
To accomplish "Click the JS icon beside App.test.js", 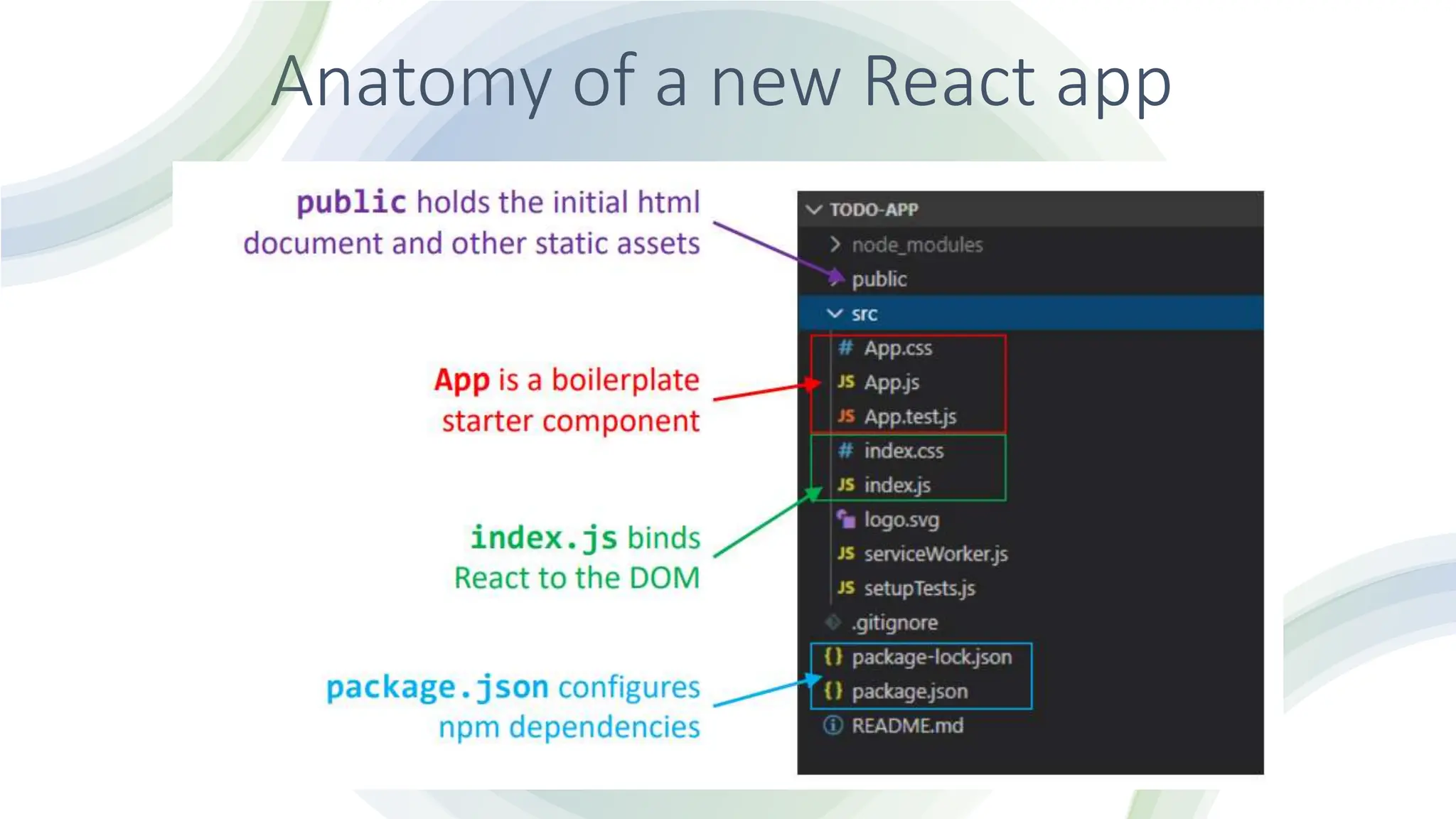I will pos(845,416).
